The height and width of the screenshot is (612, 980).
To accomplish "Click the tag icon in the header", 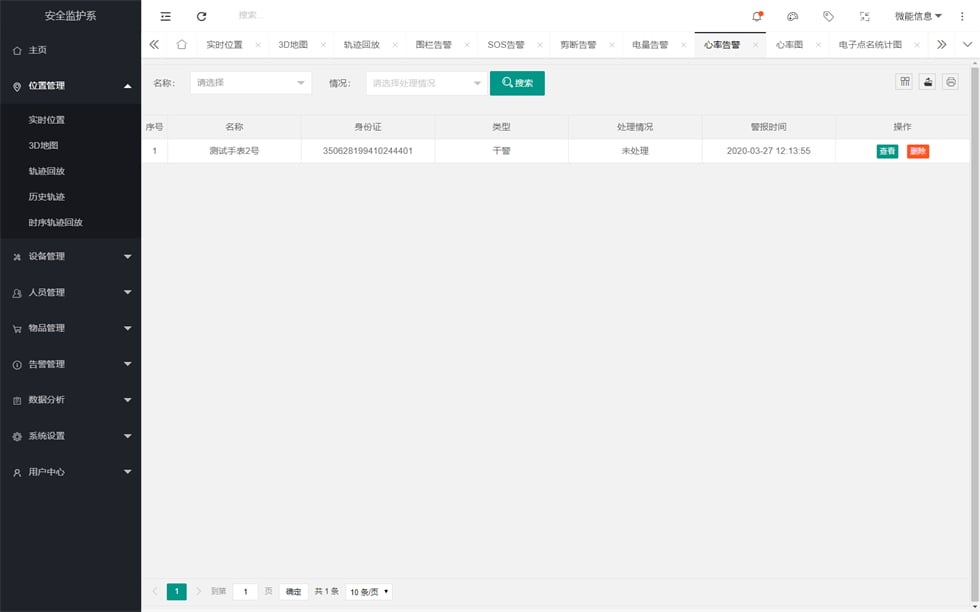I will tap(828, 16).
